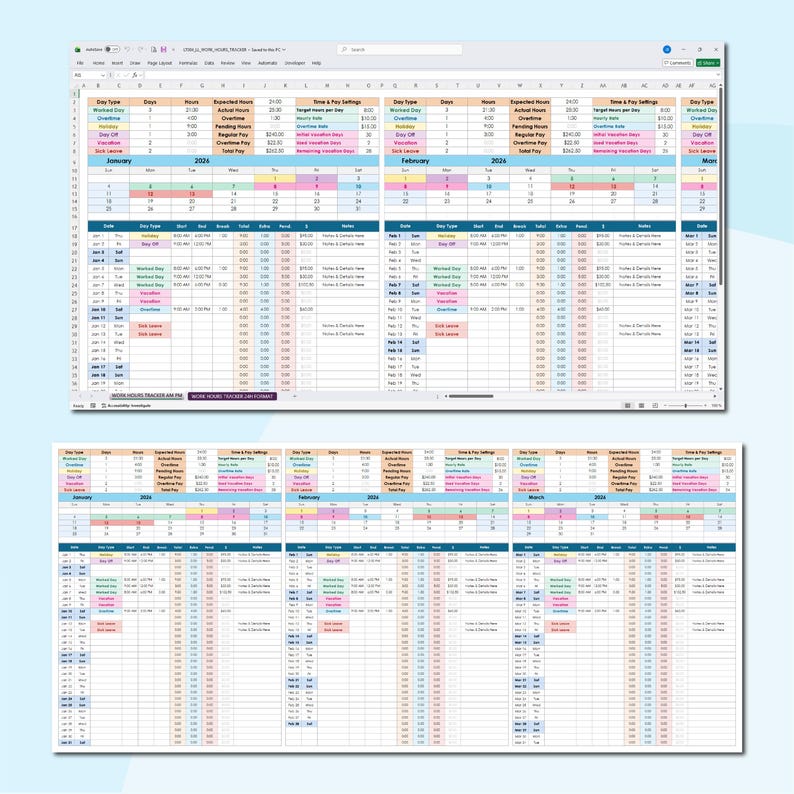Image resolution: width=794 pixels, height=794 pixels.
Task: Open the Developer ribbon tab
Action: (x=295, y=63)
